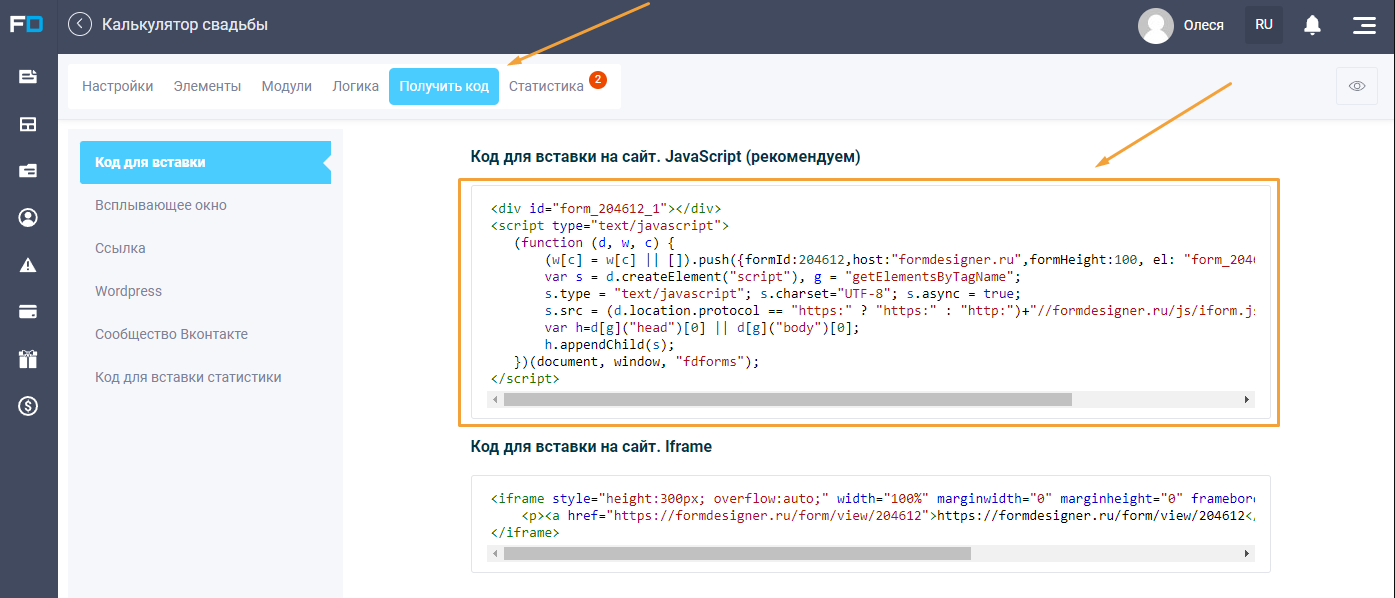Click Iframe code horizontal scrollbar thumb
The width and height of the screenshot is (1395, 598).
[x=737, y=553]
